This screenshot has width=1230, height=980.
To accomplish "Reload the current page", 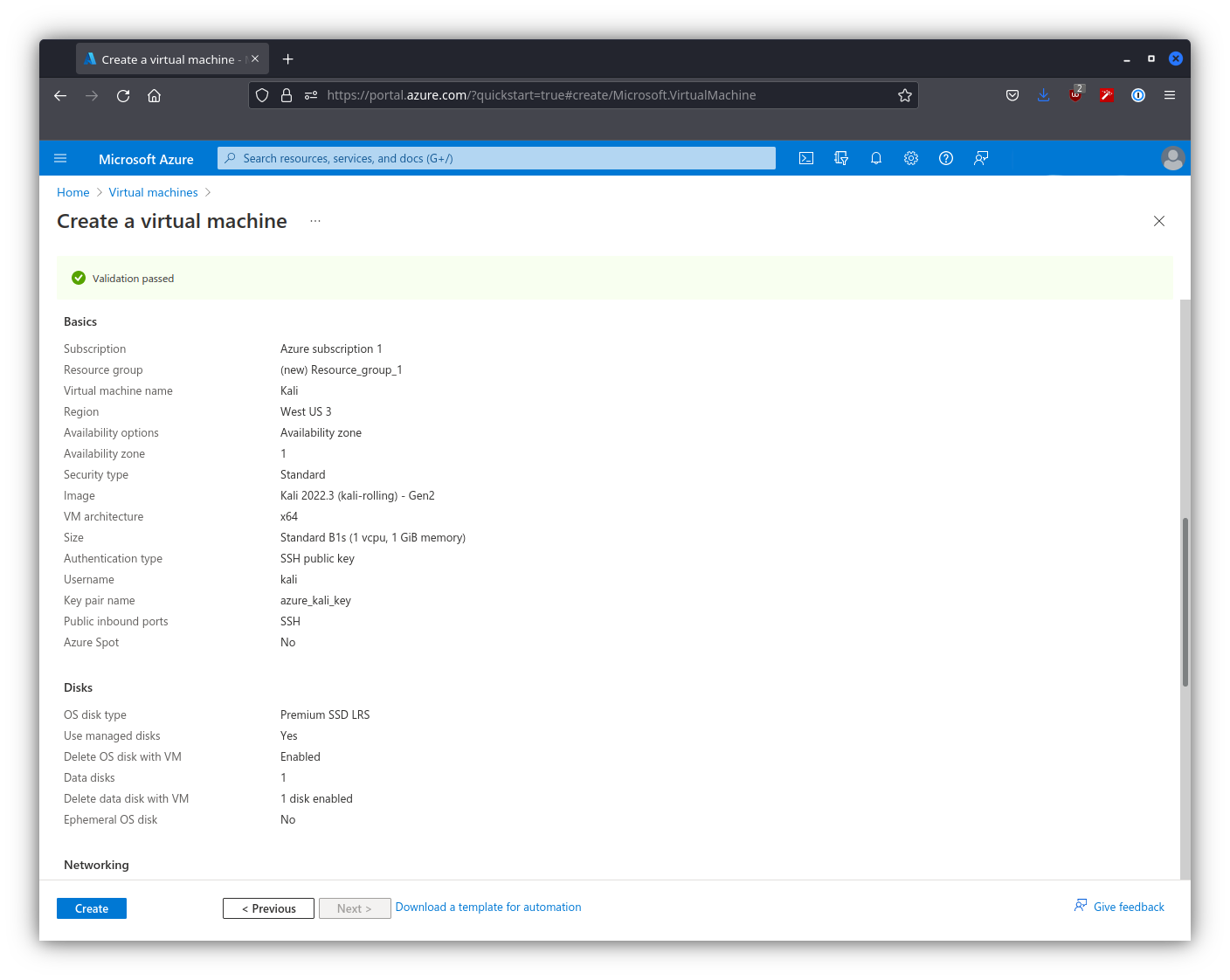I will [x=123, y=95].
